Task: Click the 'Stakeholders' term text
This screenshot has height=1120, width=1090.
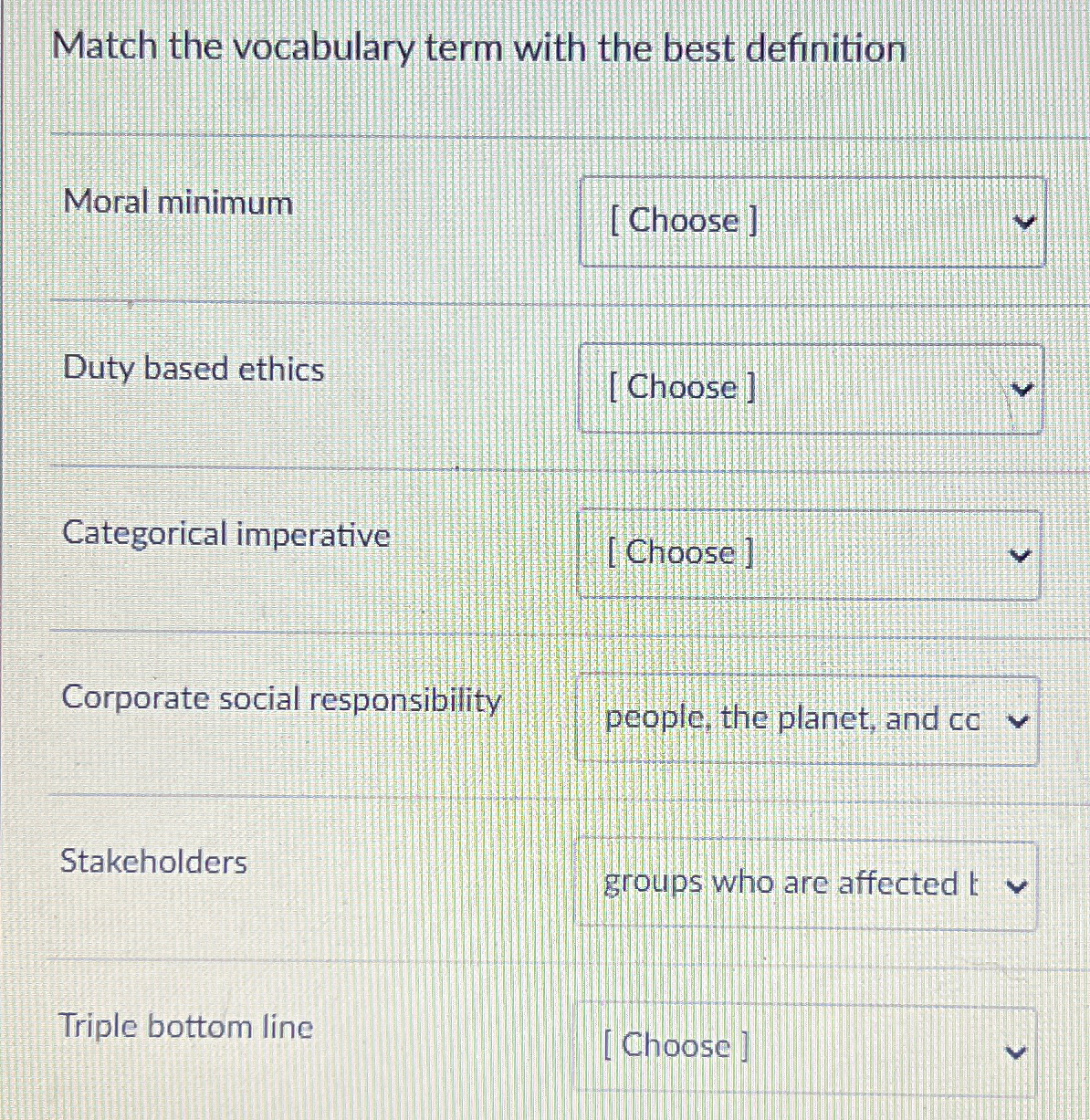Action: point(153,862)
